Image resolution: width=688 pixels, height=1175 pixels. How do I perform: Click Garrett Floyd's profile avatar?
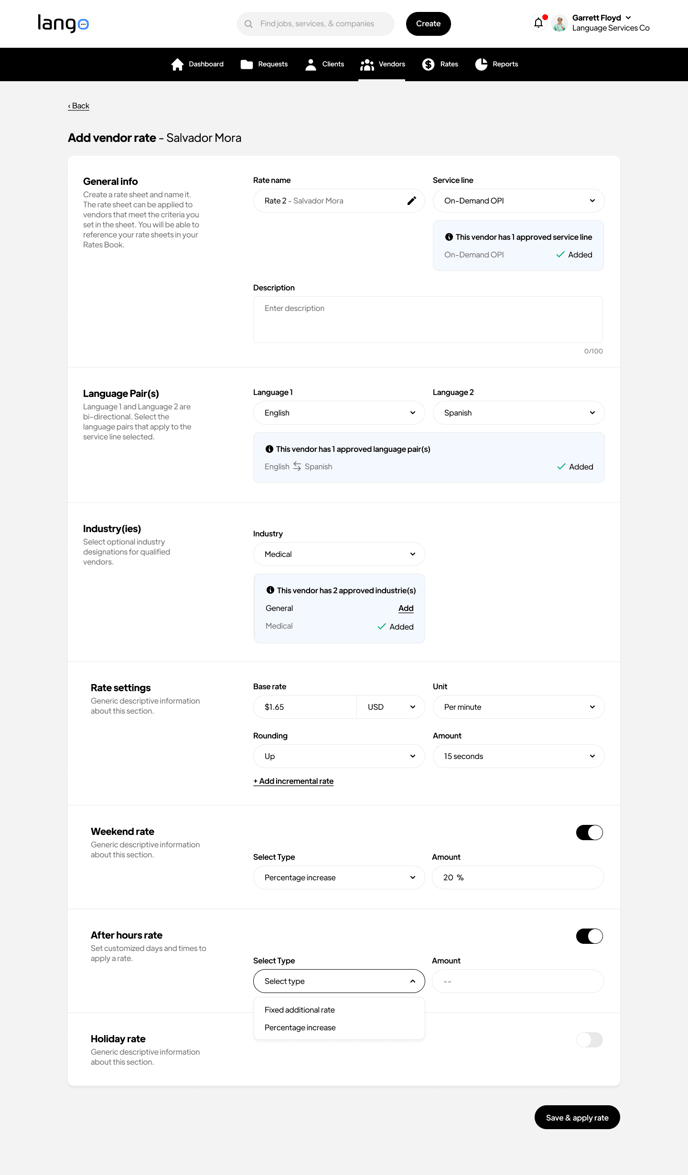[x=560, y=24]
